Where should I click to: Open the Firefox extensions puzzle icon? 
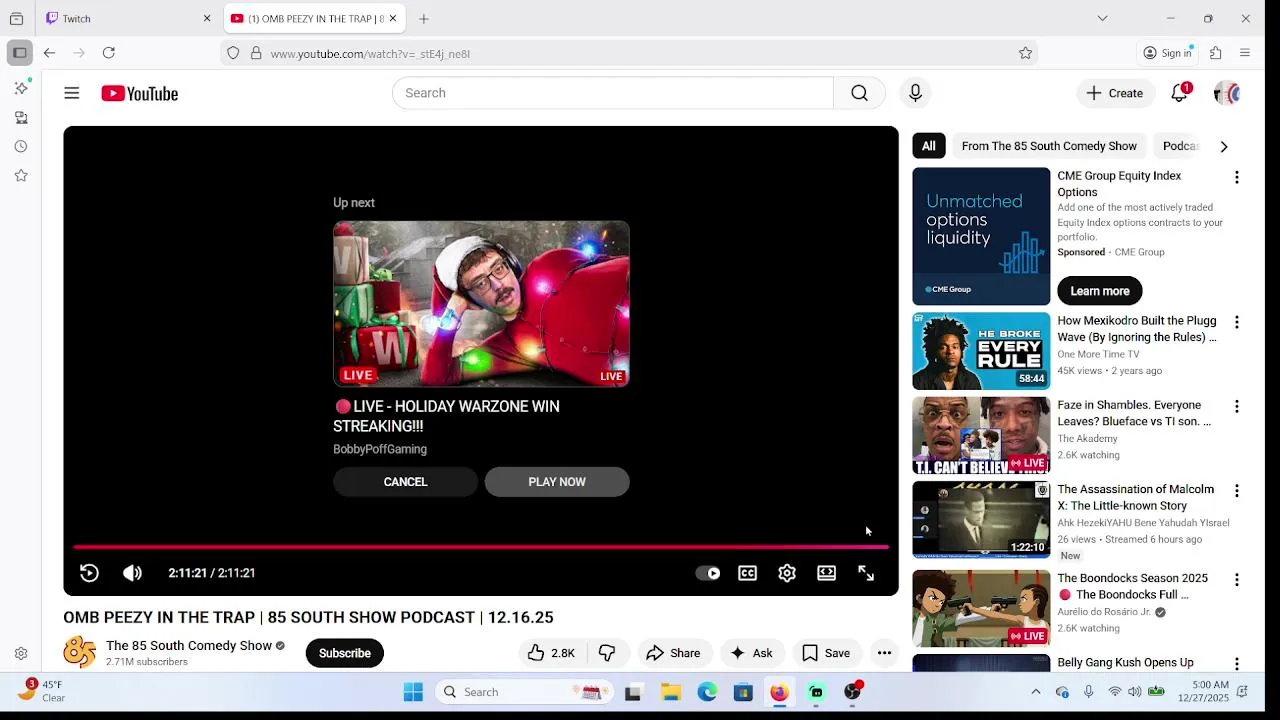(1216, 53)
